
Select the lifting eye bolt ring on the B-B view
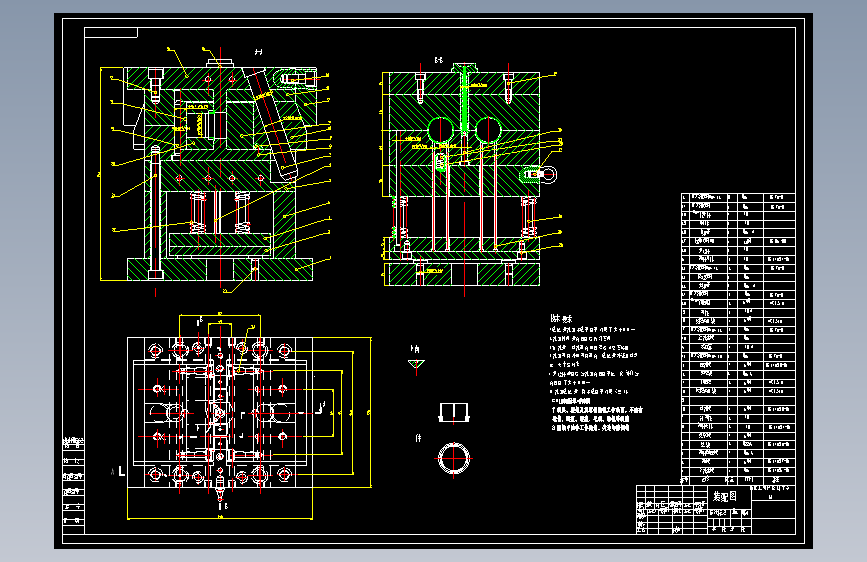[x=549, y=174]
